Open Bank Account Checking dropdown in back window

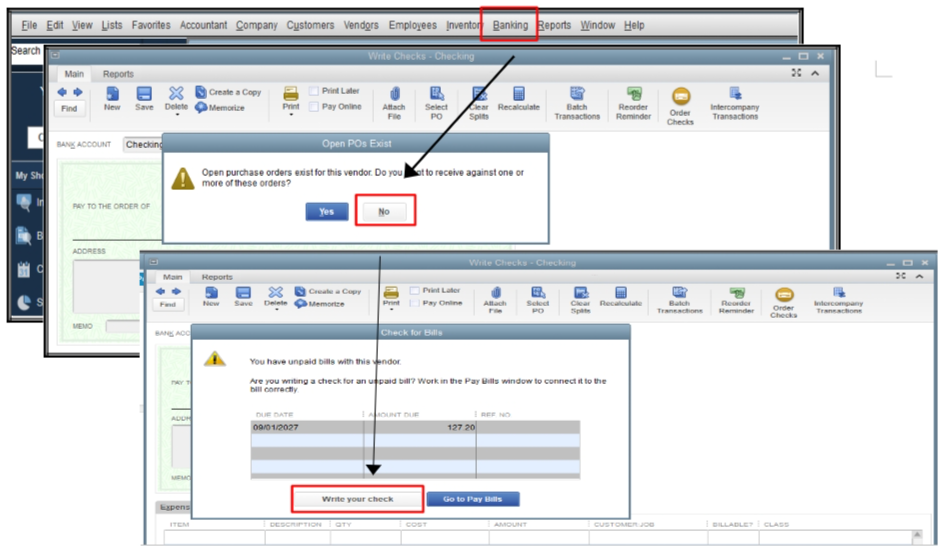143,144
